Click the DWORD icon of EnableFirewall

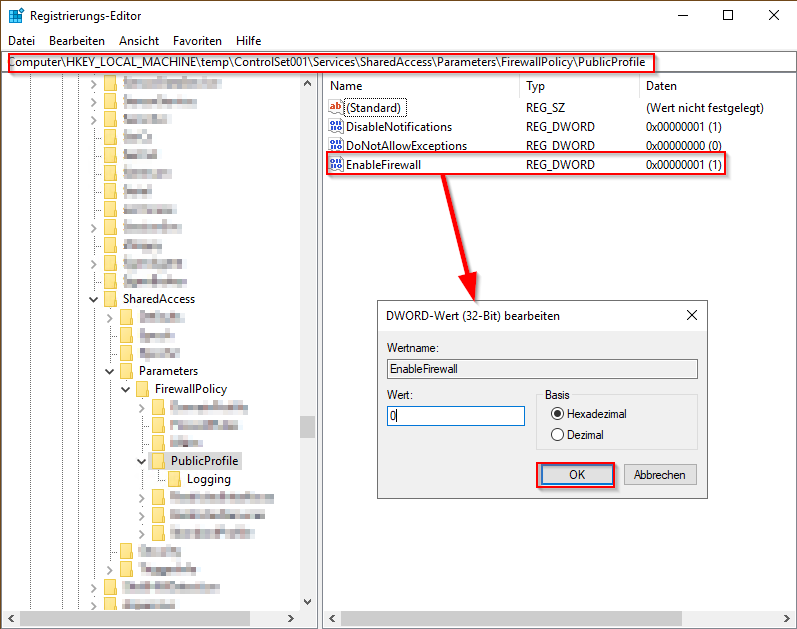click(335, 164)
